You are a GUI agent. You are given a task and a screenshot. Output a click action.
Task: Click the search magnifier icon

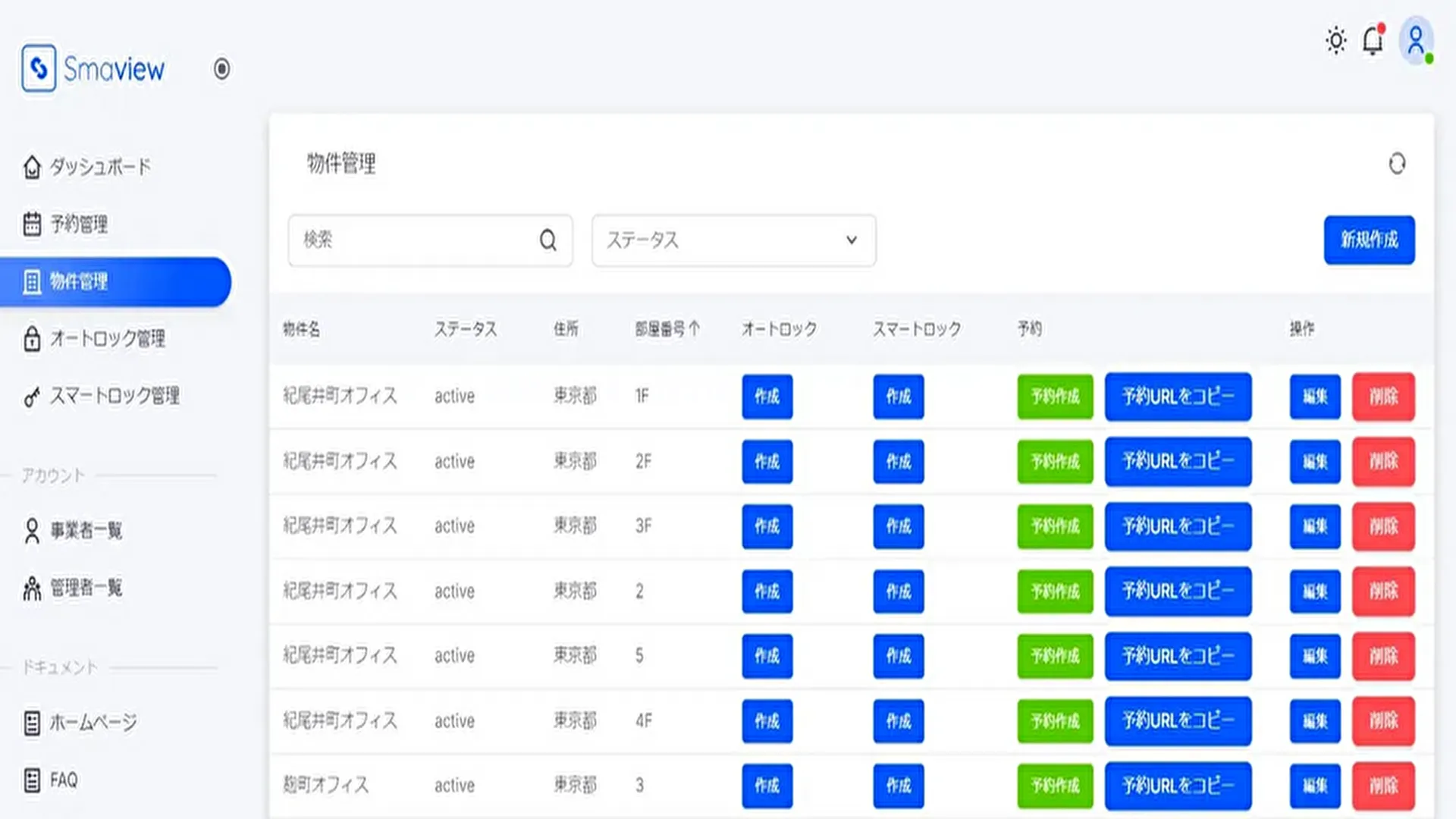pos(548,240)
